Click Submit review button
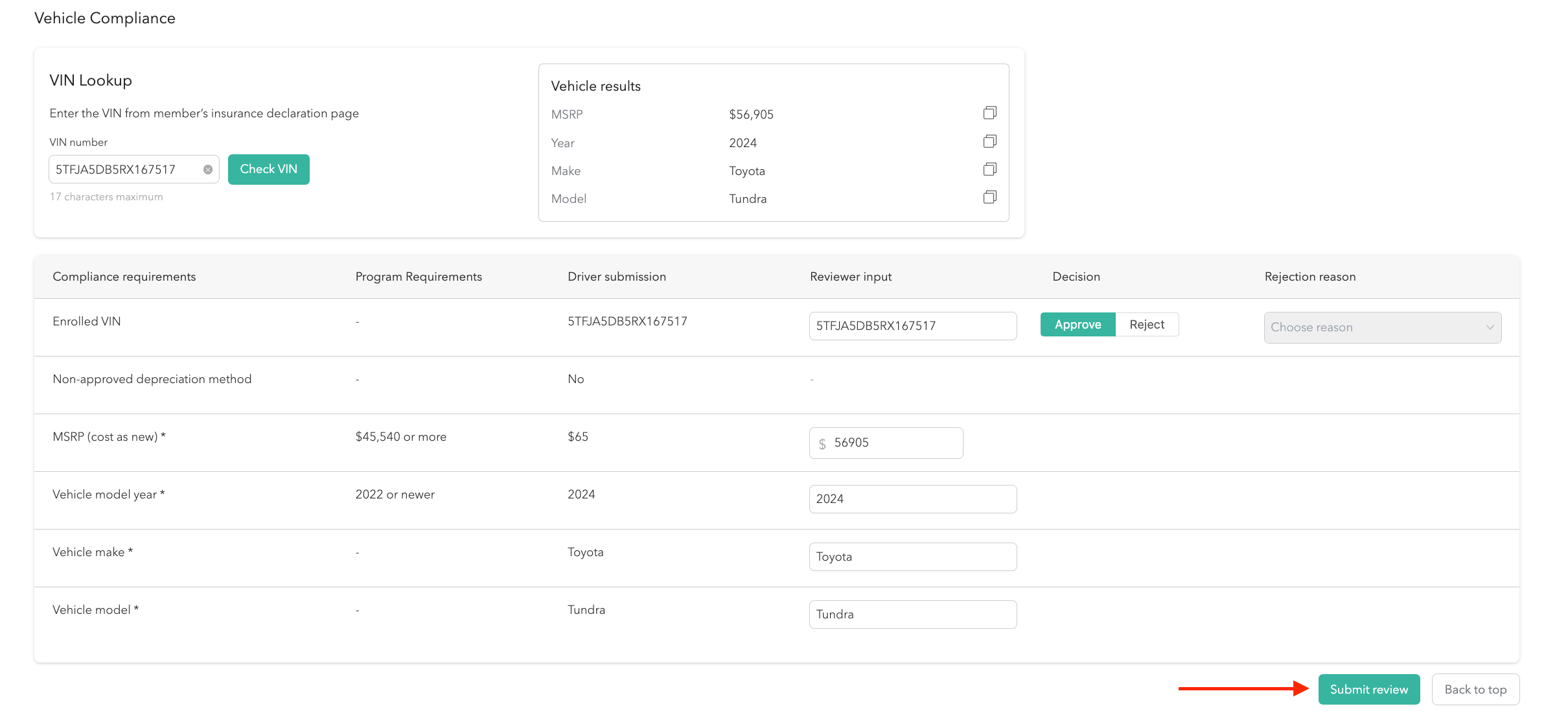Viewport: 1568px width, 726px height. click(1368, 690)
